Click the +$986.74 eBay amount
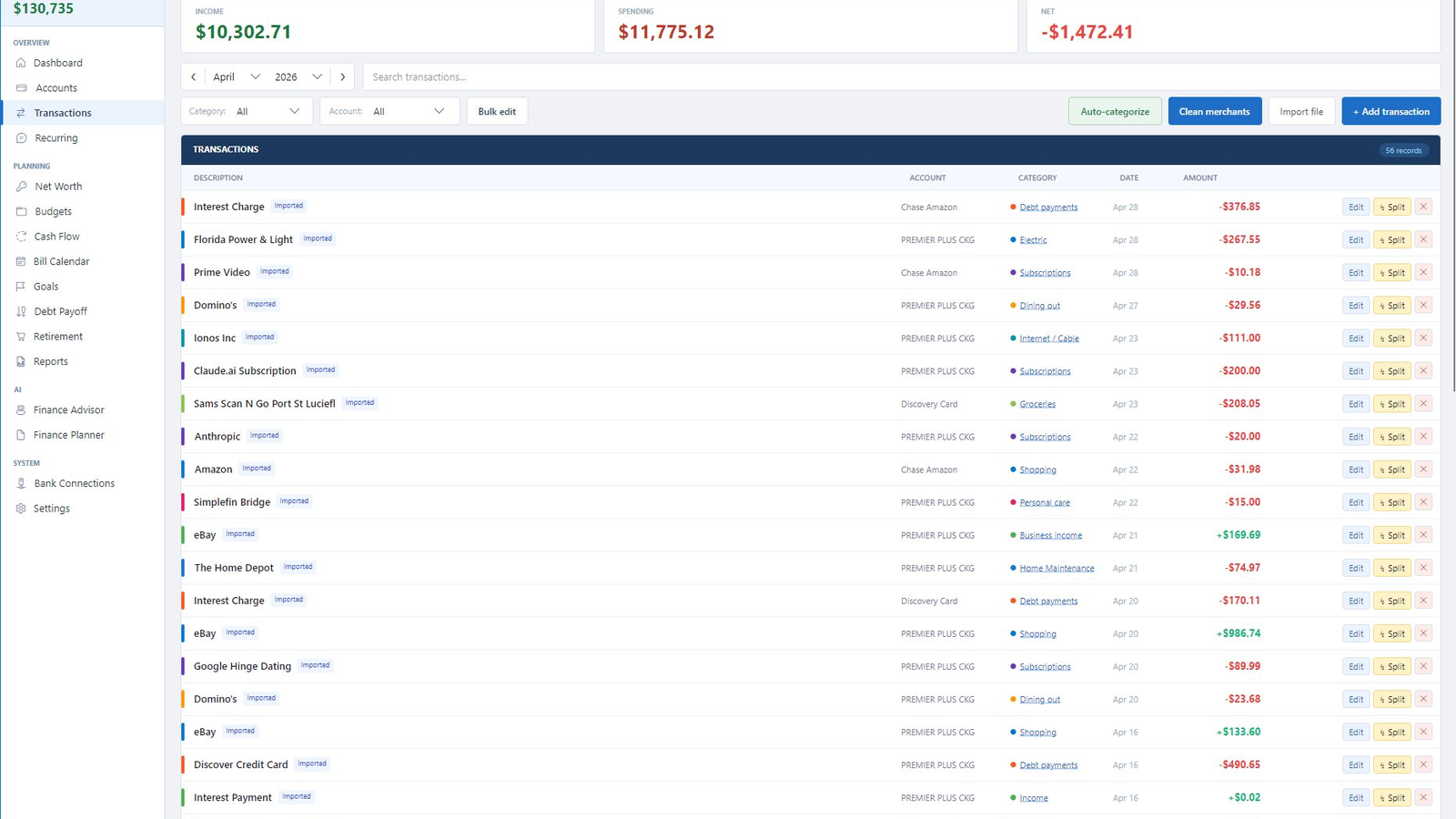The image size is (1456, 819). pyautogui.click(x=1238, y=633)
